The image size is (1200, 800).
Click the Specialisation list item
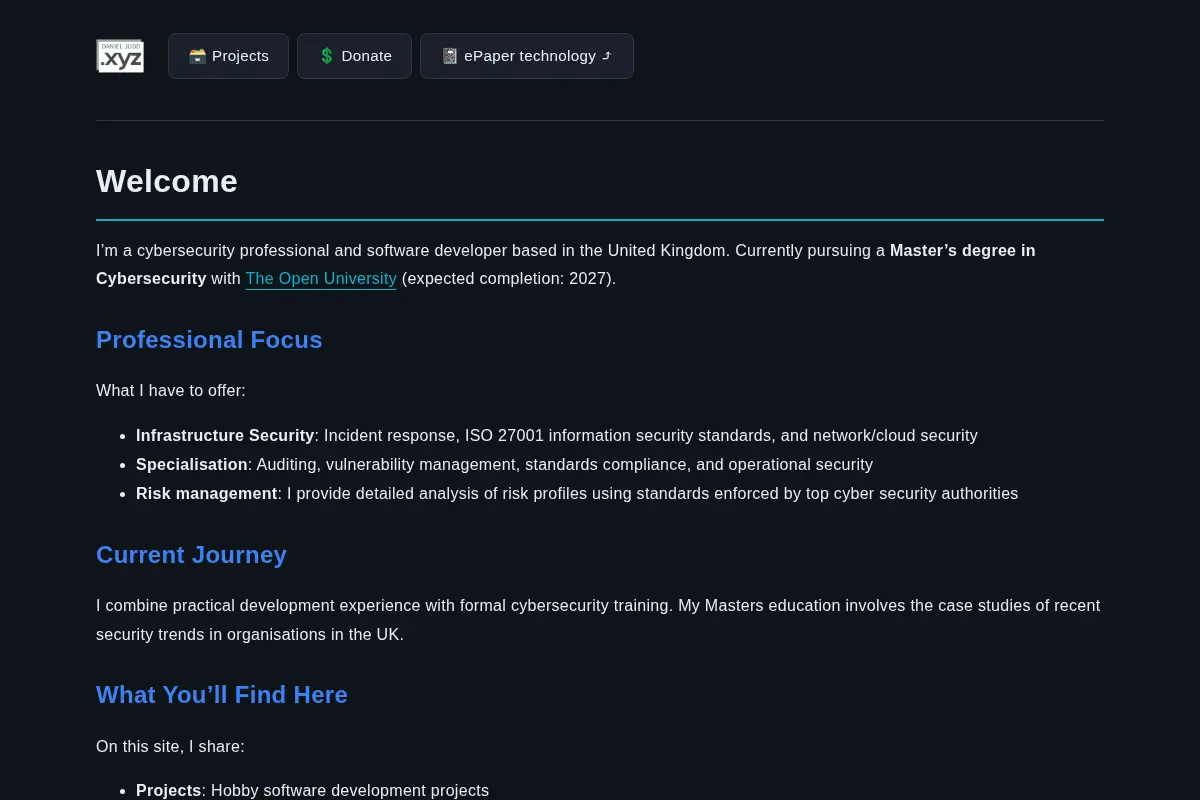point(504,465)
